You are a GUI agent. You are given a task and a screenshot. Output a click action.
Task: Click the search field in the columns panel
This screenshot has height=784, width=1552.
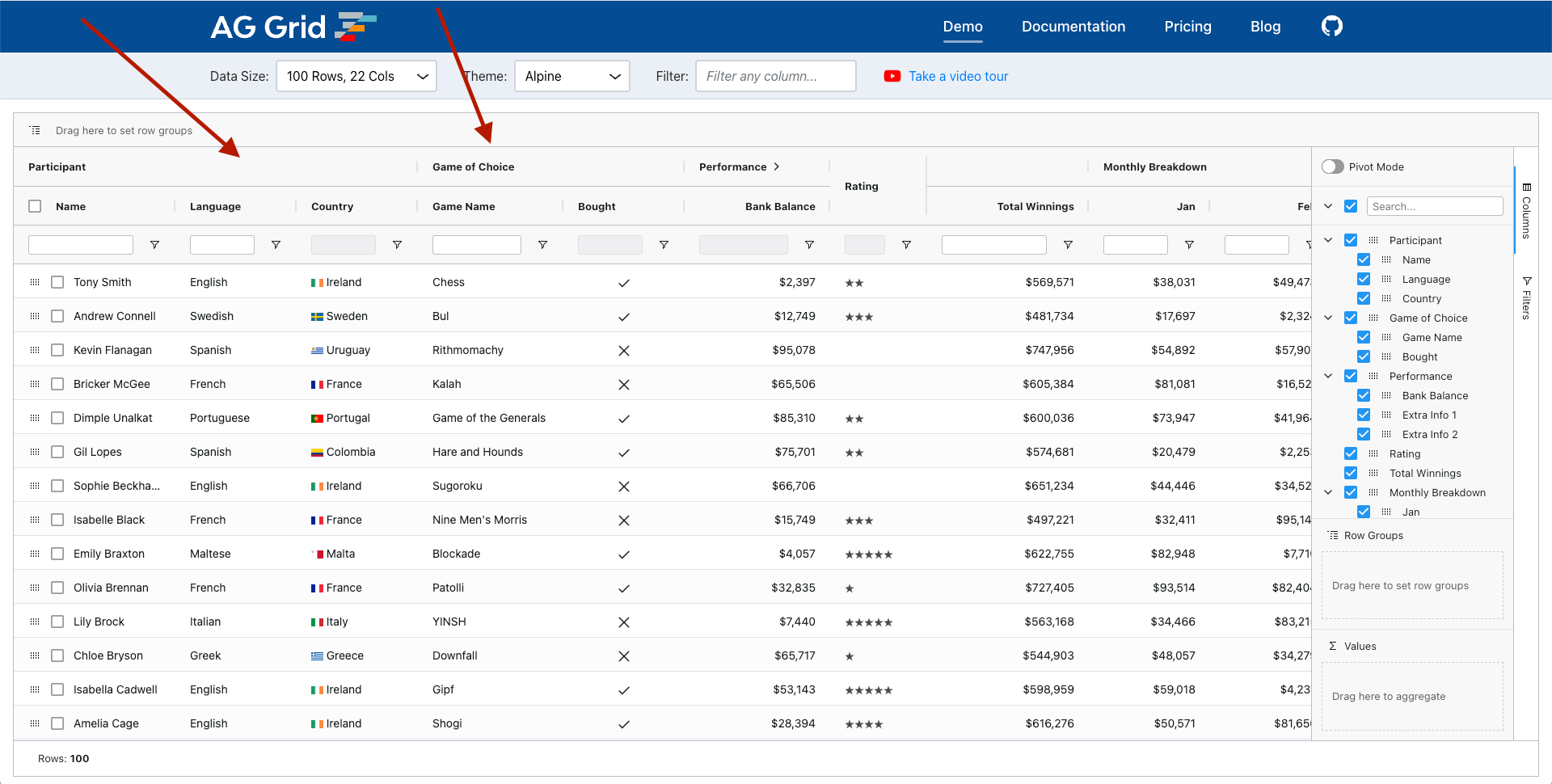(x=1435, y=206)
